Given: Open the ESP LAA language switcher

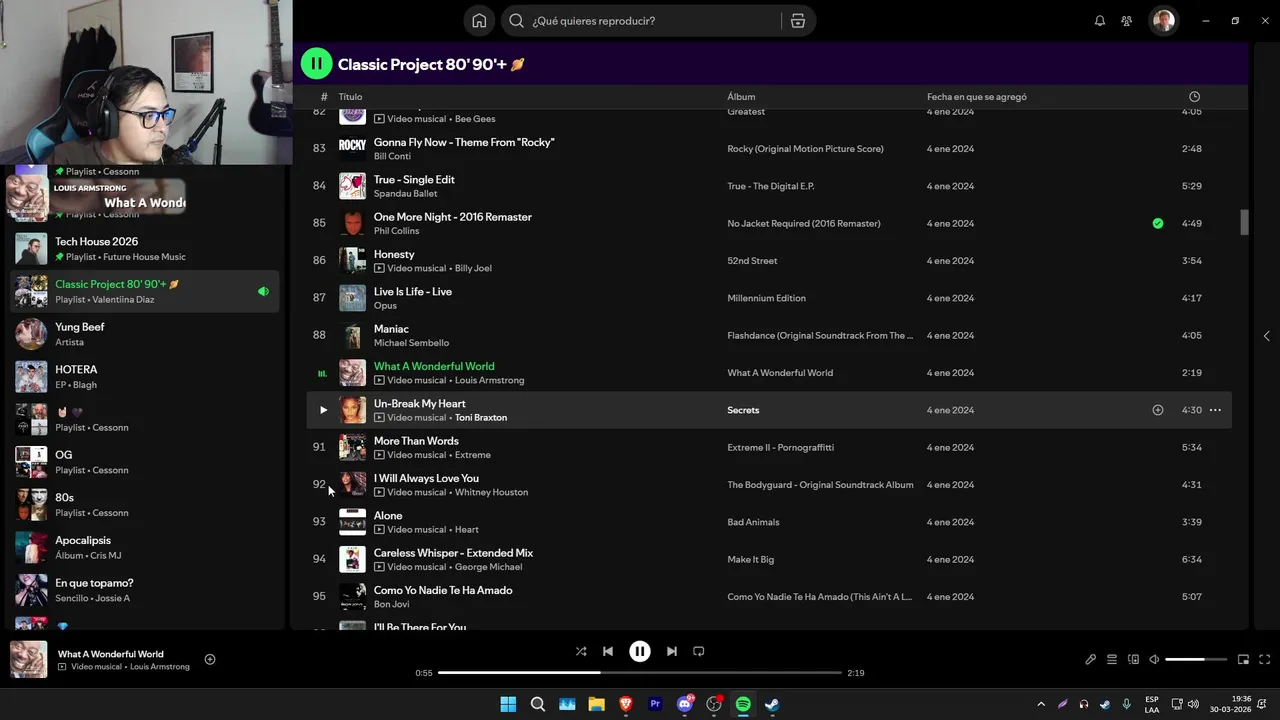Looking at the screenshot, I should (1152, 704).
